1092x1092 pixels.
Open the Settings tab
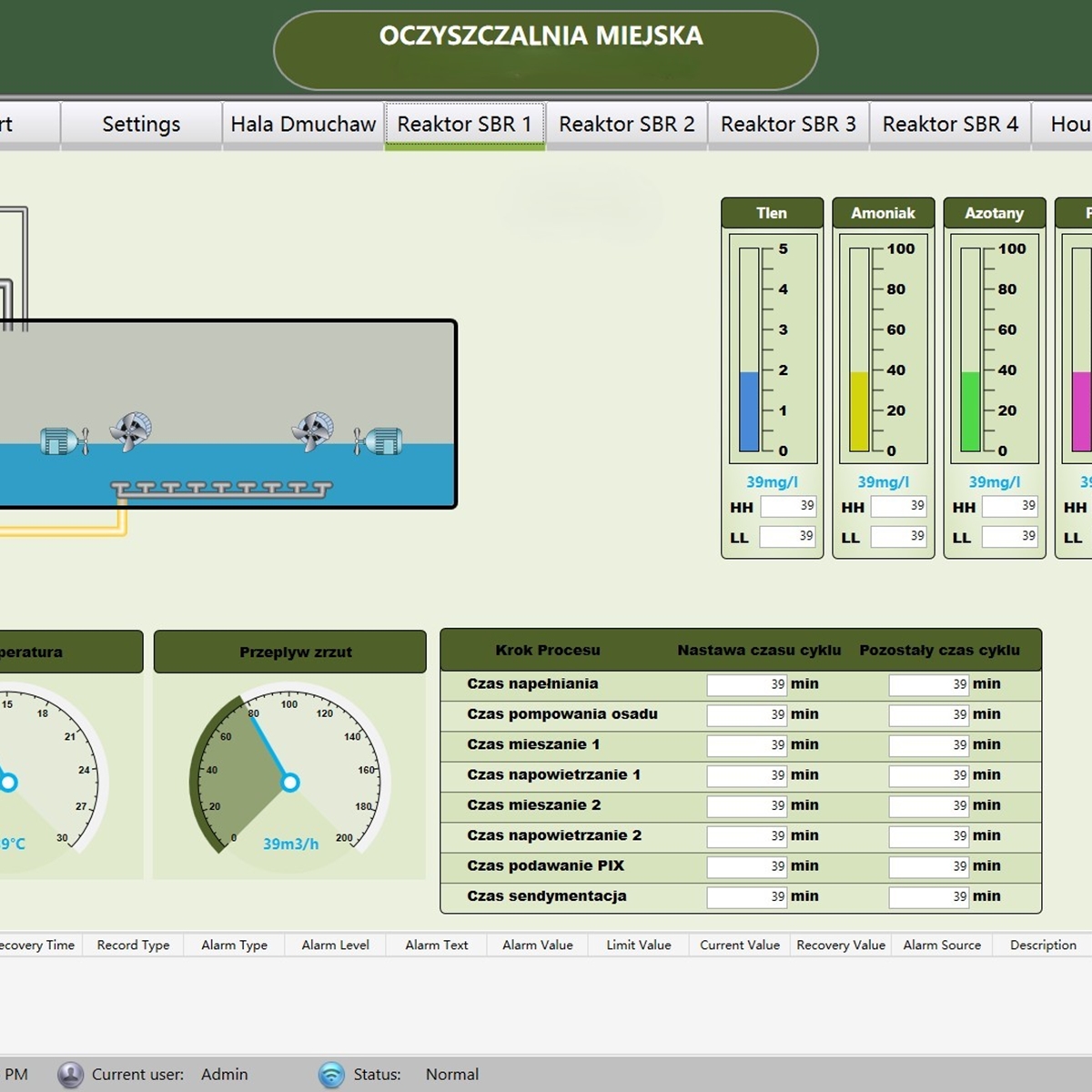pyautogui.click(x=141, y=125)
